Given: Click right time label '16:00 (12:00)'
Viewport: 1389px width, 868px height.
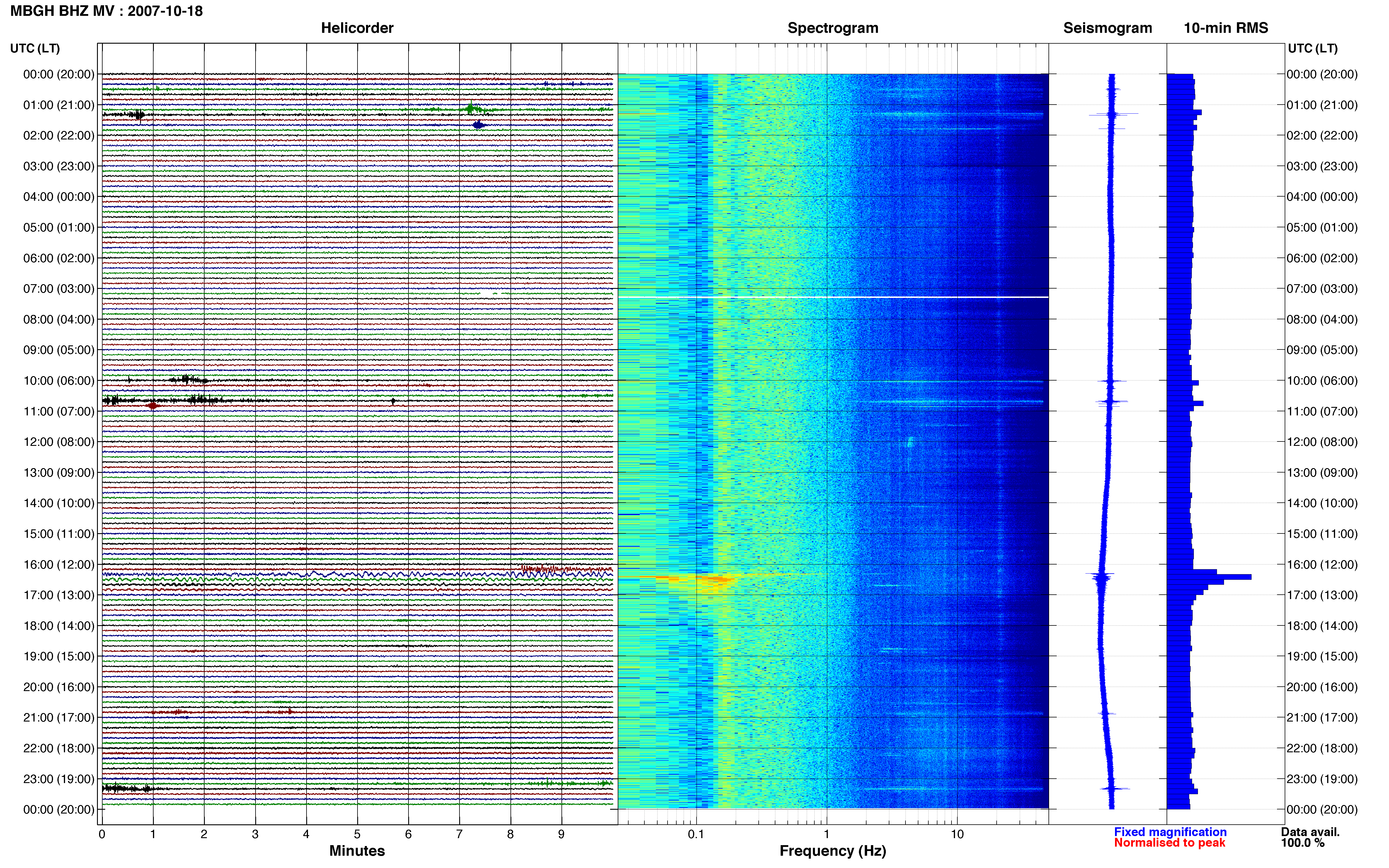Looking at the screenshot, I should (1322, 564).
